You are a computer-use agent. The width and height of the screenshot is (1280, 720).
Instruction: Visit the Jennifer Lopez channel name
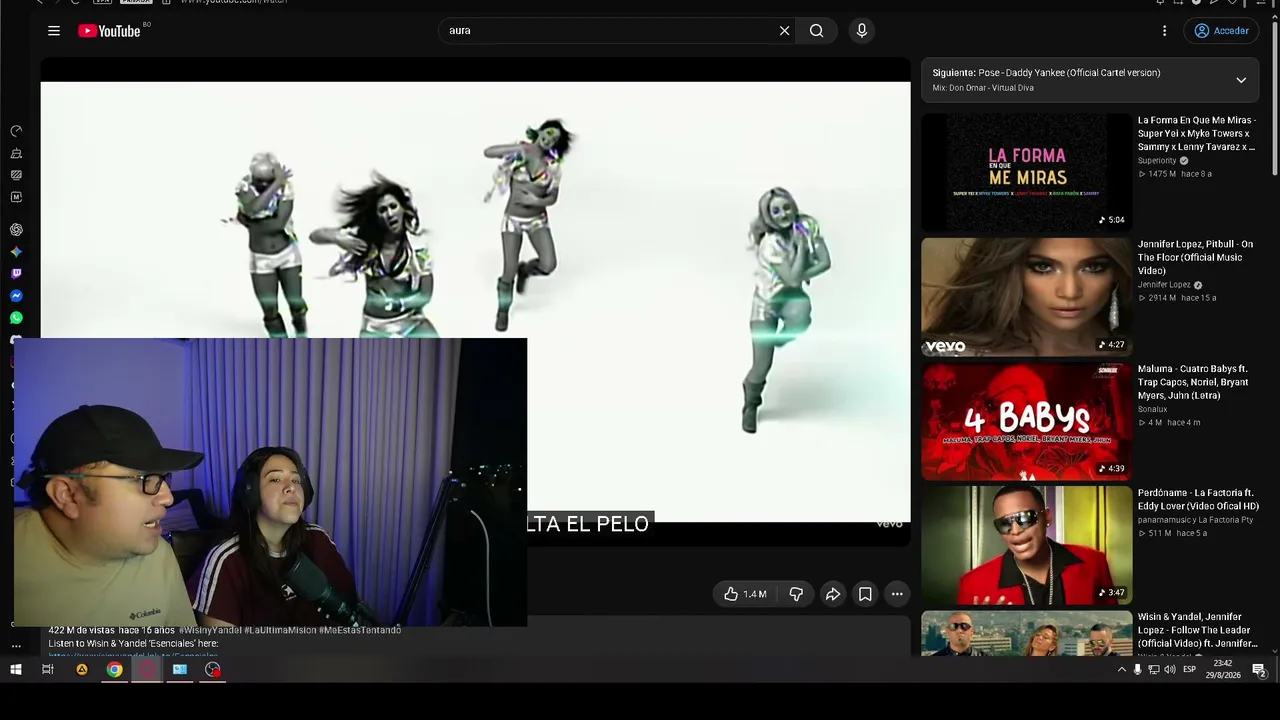[x=1164, y=285]
